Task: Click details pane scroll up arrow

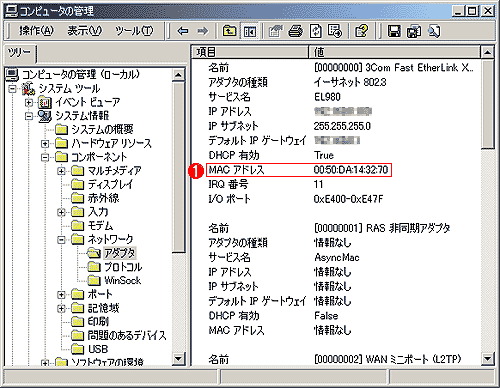Action: click(x=488, y=52)
